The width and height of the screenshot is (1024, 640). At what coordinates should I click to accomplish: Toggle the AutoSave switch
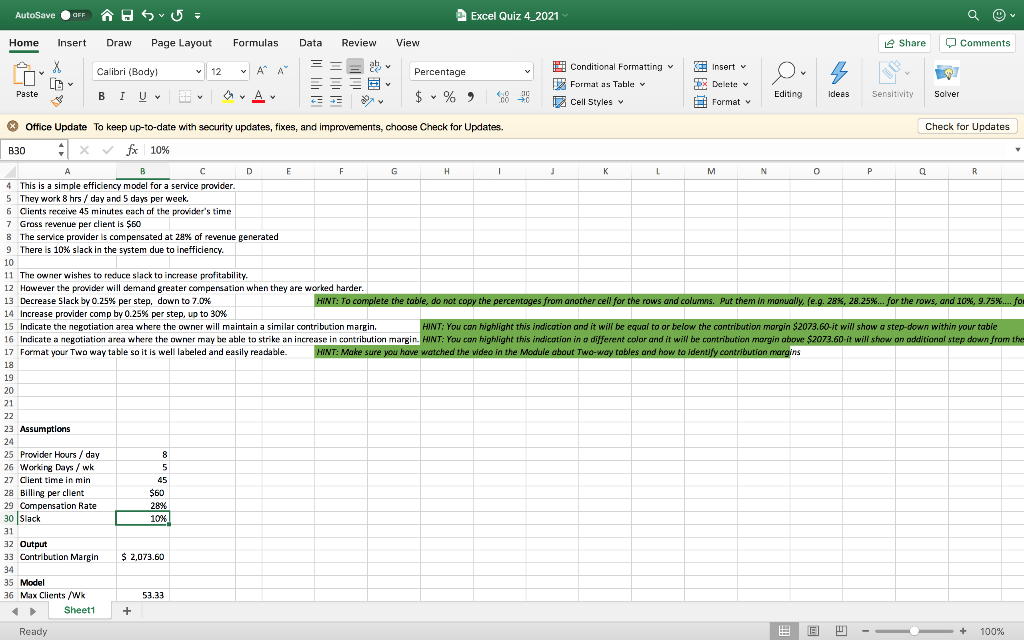pyautogui.click(x=77, y=16)
